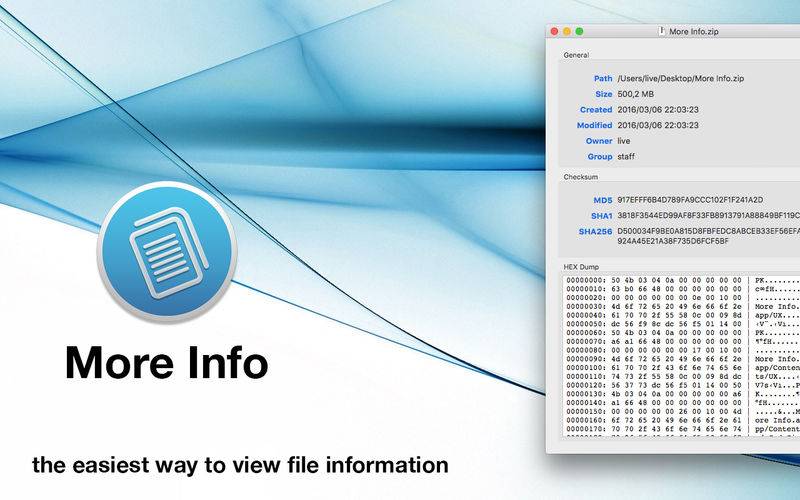
Task: Click the Group label
Action: coord(600,157)
